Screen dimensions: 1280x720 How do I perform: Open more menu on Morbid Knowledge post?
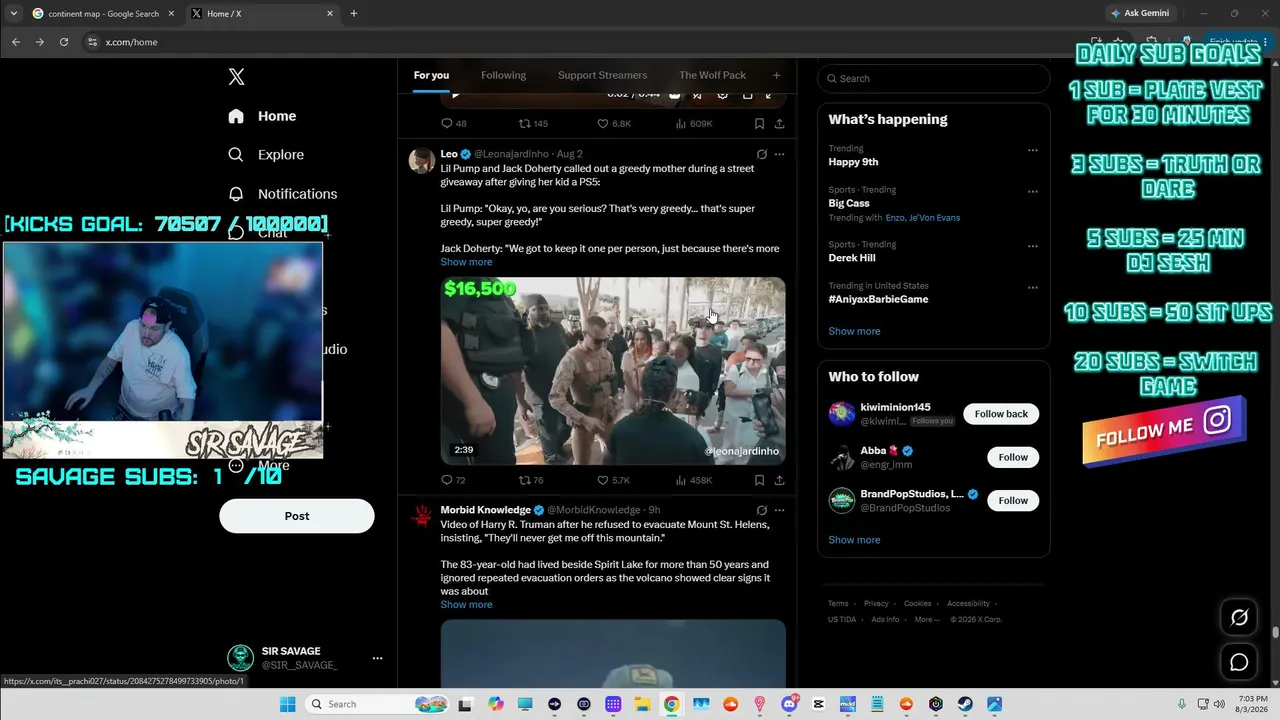pyautogui.click(x=780, y=510)
